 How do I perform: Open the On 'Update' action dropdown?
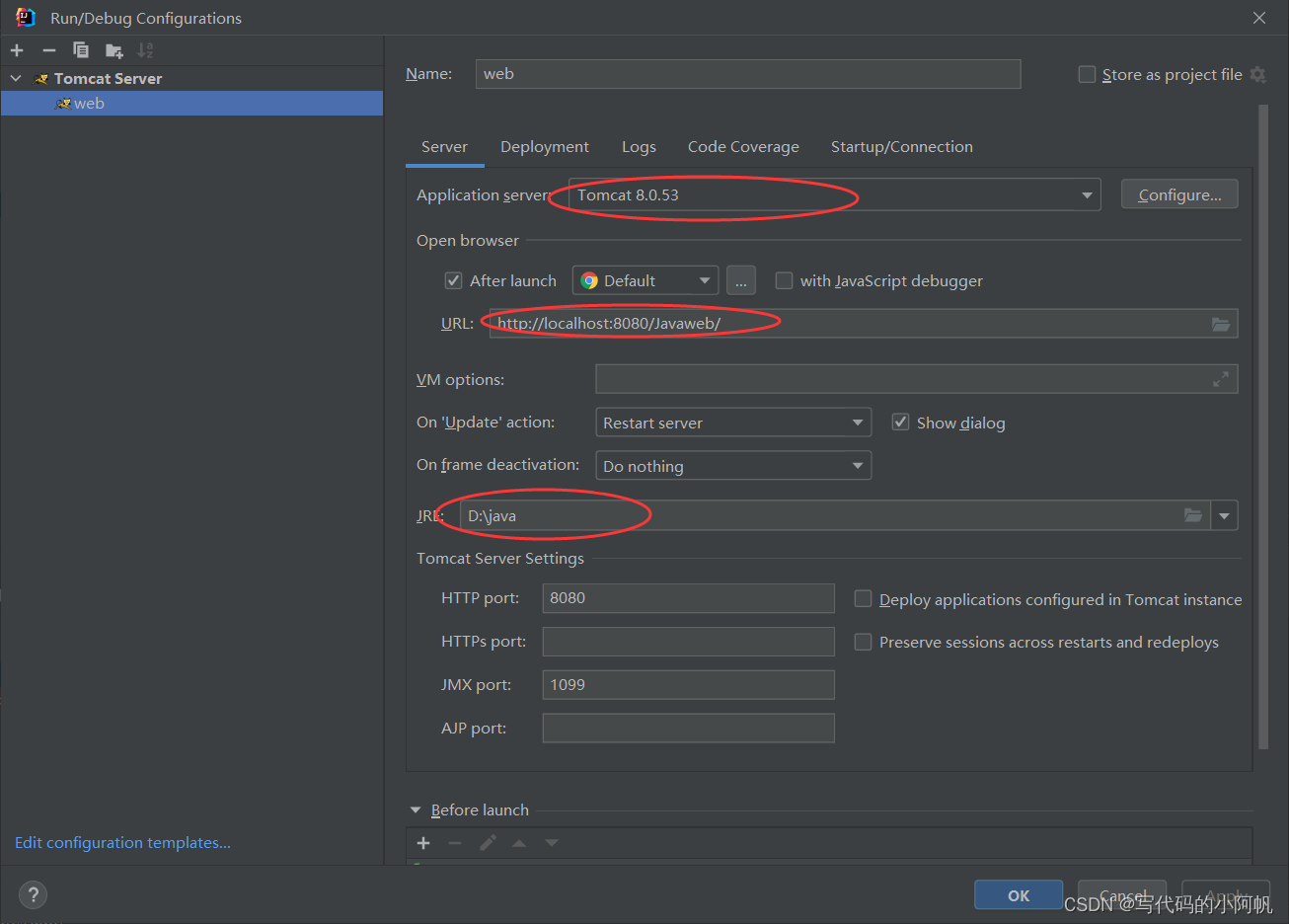[x=733, y=423]
